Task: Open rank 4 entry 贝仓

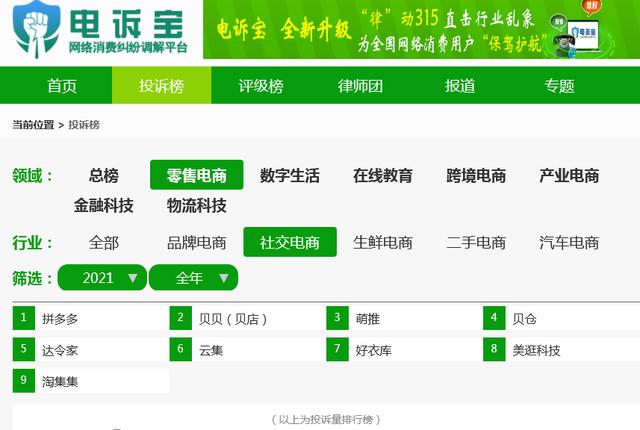Action: pos(561,318)
